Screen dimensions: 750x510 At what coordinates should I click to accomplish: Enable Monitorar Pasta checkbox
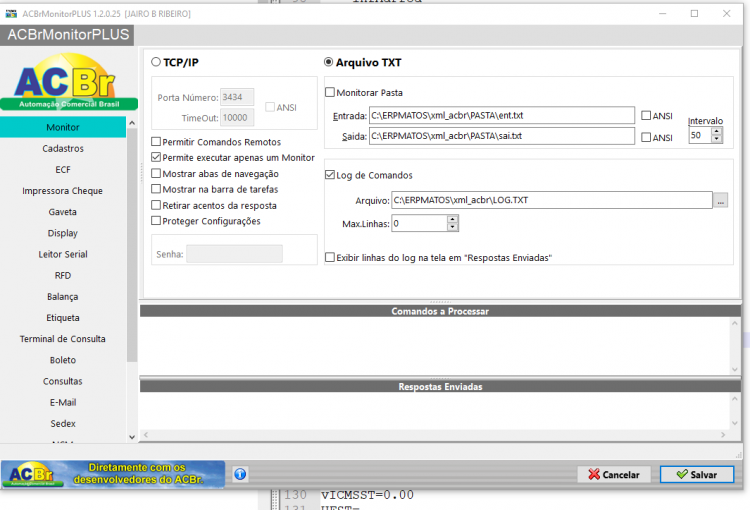[330, 92]
